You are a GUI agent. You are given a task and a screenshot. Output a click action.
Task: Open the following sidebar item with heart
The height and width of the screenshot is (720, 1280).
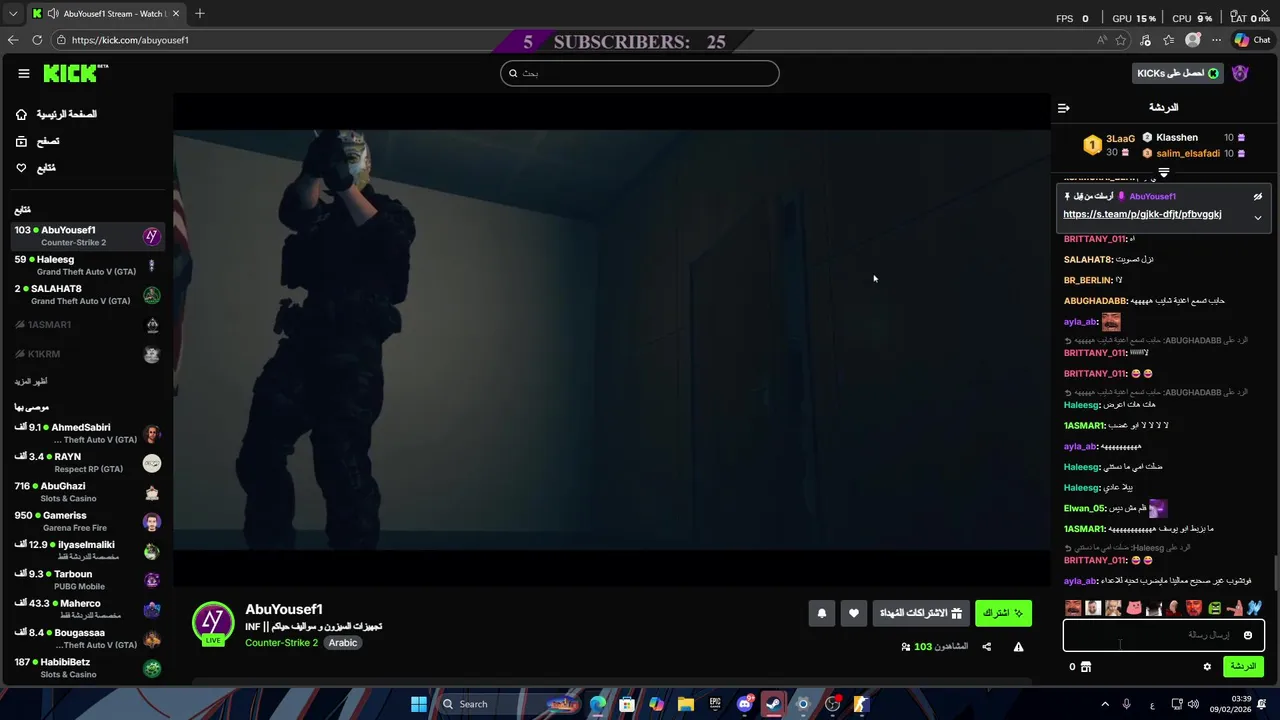point(35,168)
